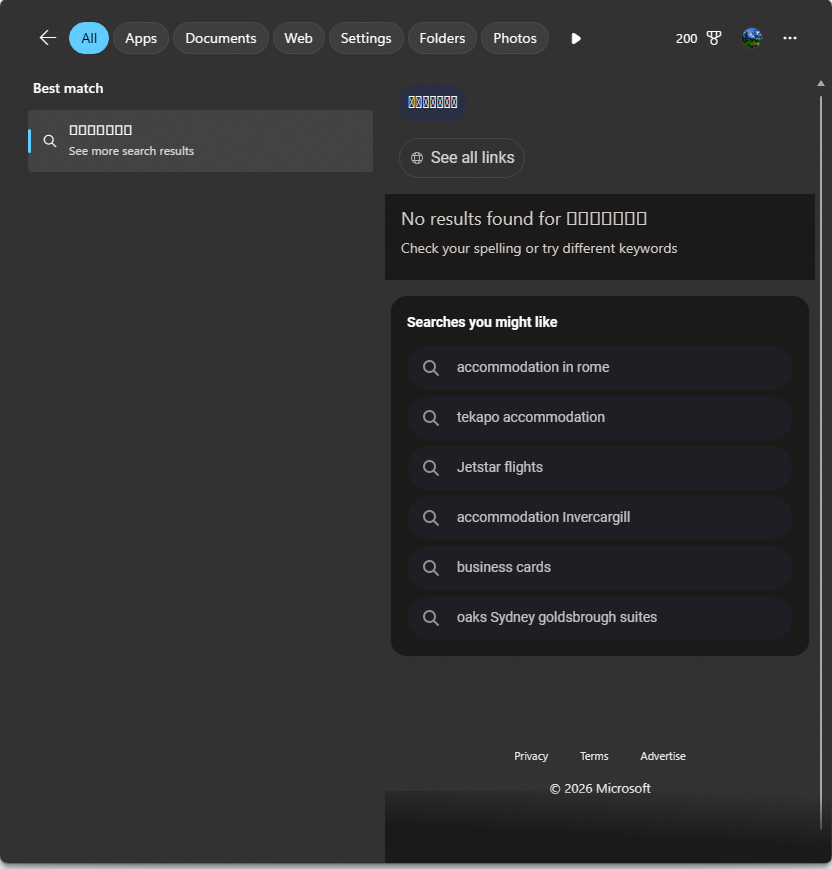This screenshot has height=869, width=832.
Task: Search for Jetstar flights
Action: coord(600,467)
